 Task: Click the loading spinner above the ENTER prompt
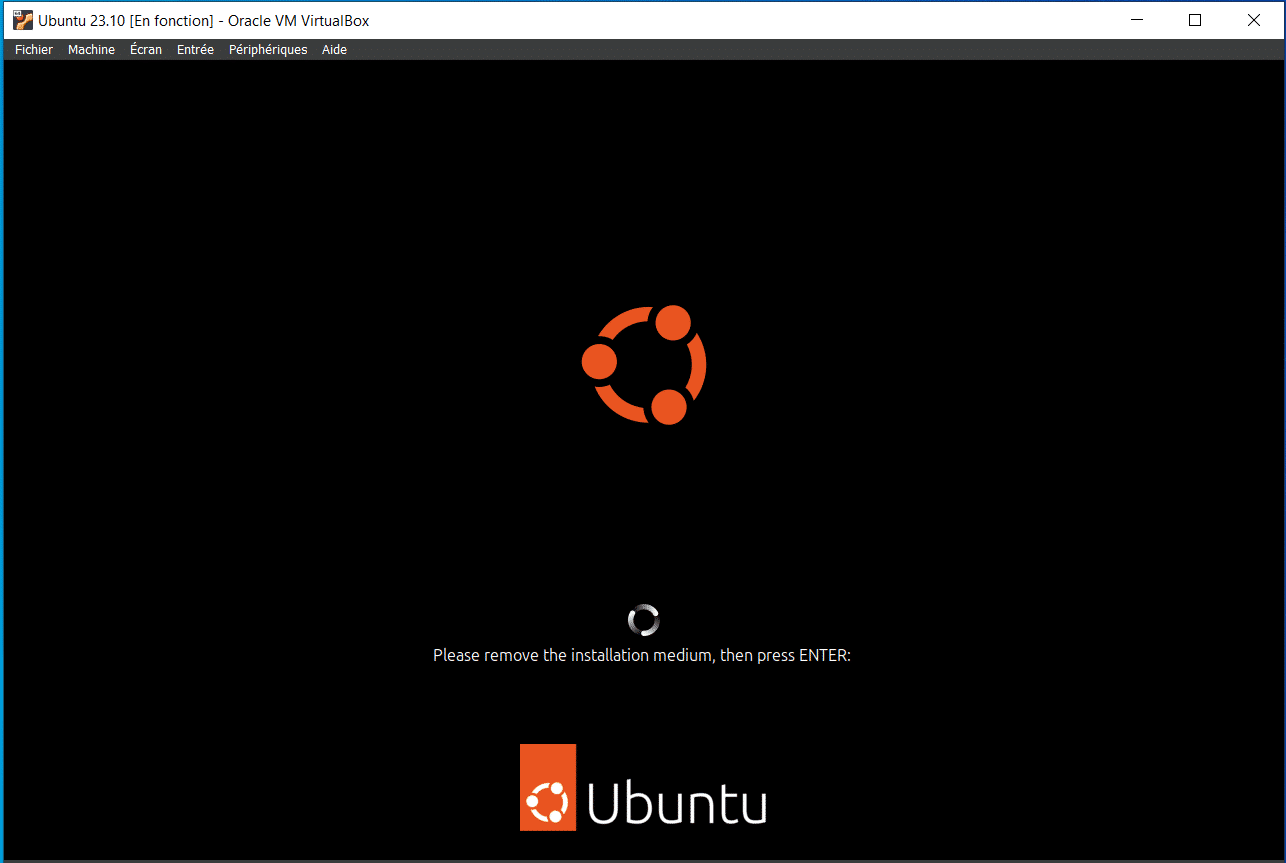coord(643,619)
